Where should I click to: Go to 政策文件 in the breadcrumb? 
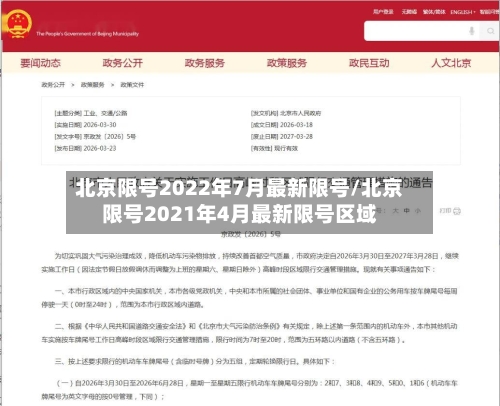pyautogui.click(x=132, y=85)
